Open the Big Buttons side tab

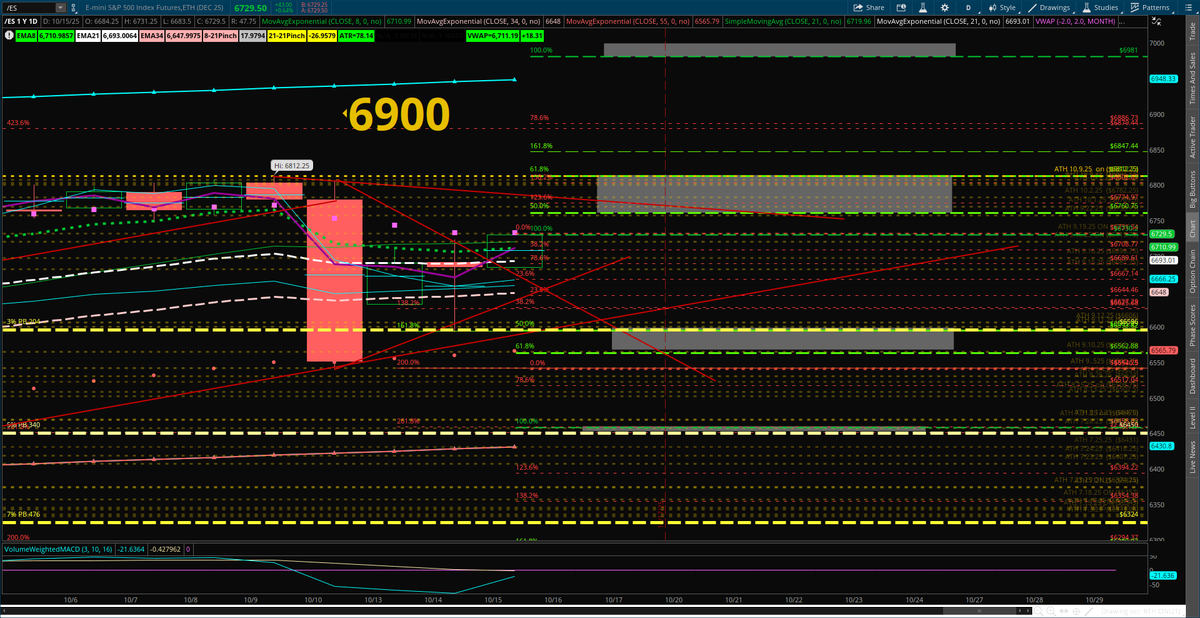point(1192,187)
